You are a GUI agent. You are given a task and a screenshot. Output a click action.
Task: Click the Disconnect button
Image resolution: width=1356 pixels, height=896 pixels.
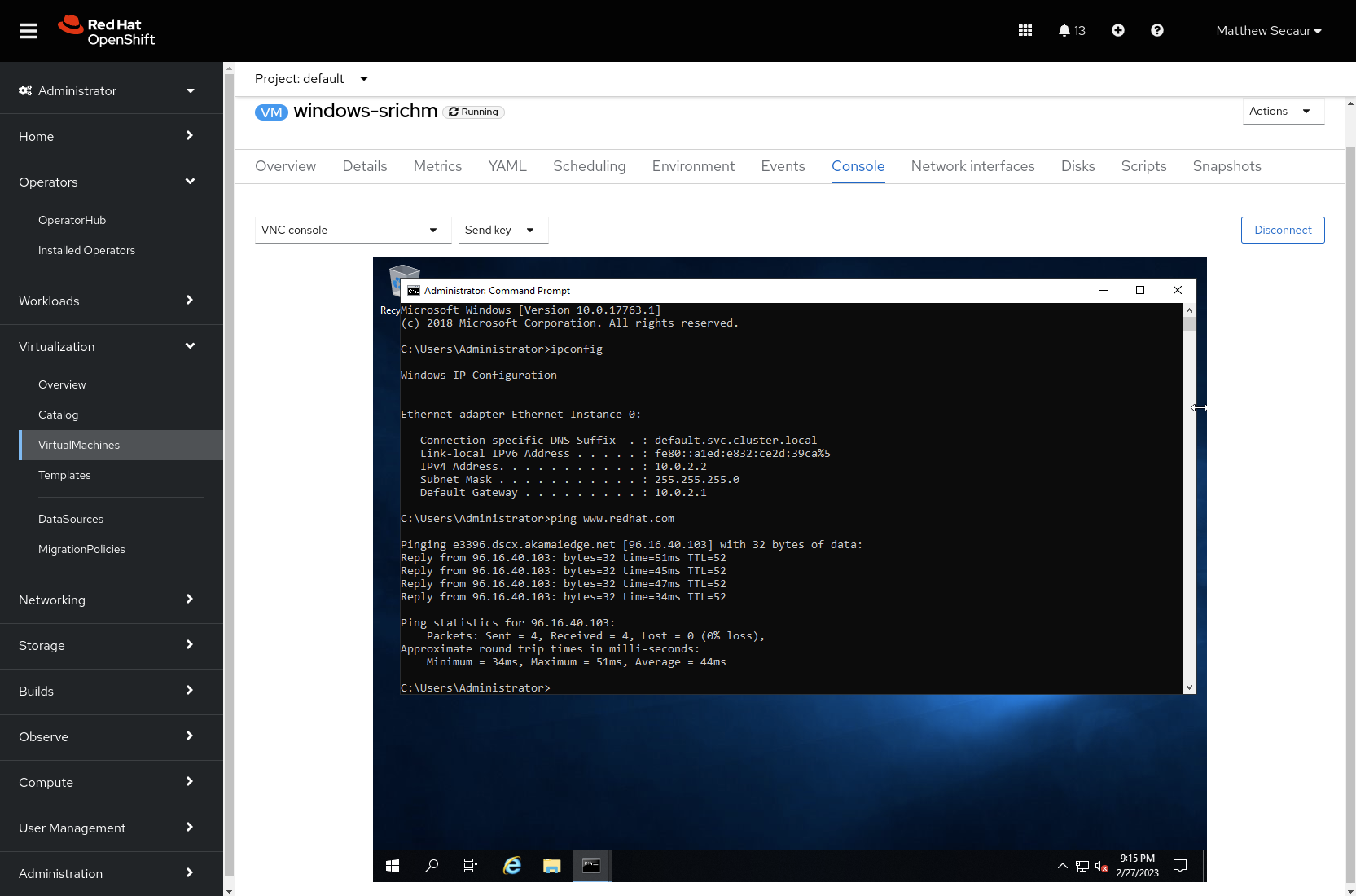(1283, 230)
